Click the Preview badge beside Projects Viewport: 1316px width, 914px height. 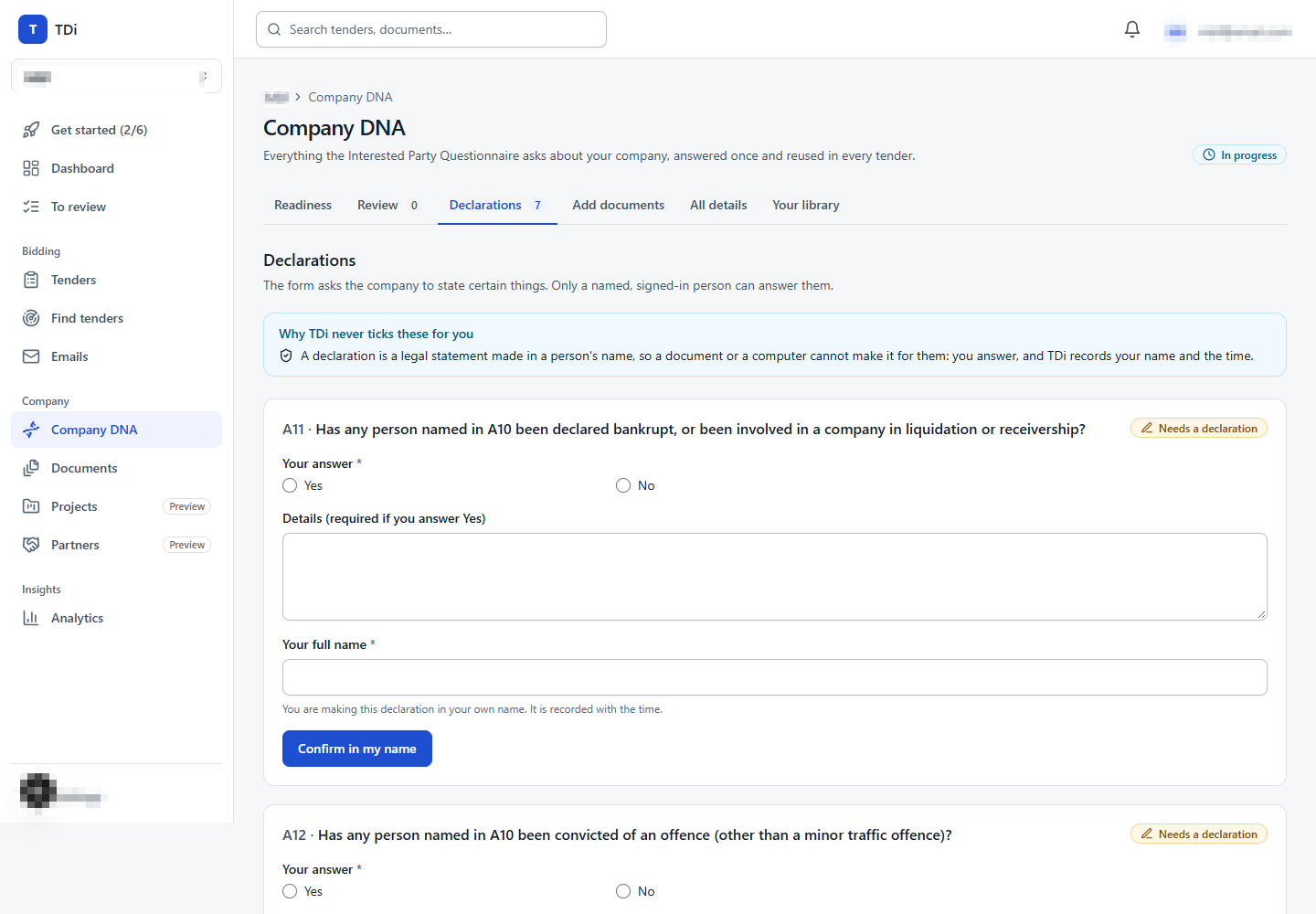click(x=187, y=506)
